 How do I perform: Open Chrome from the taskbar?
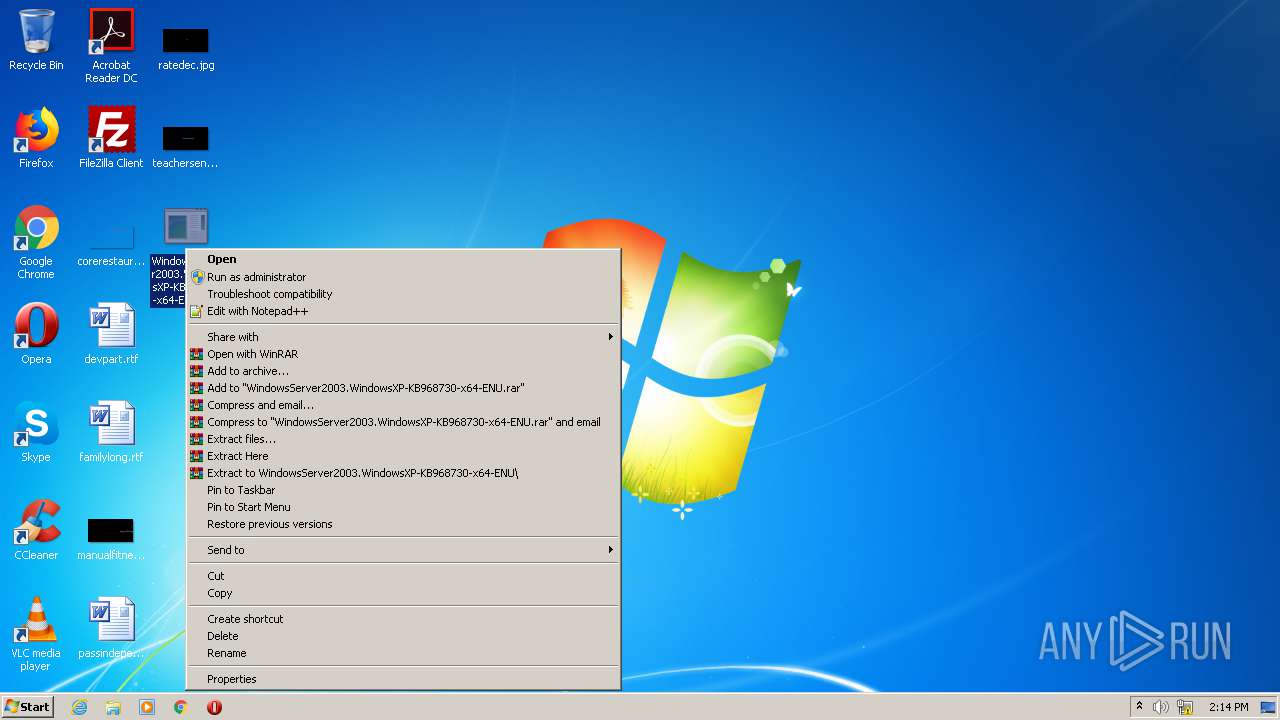point(181,707)
